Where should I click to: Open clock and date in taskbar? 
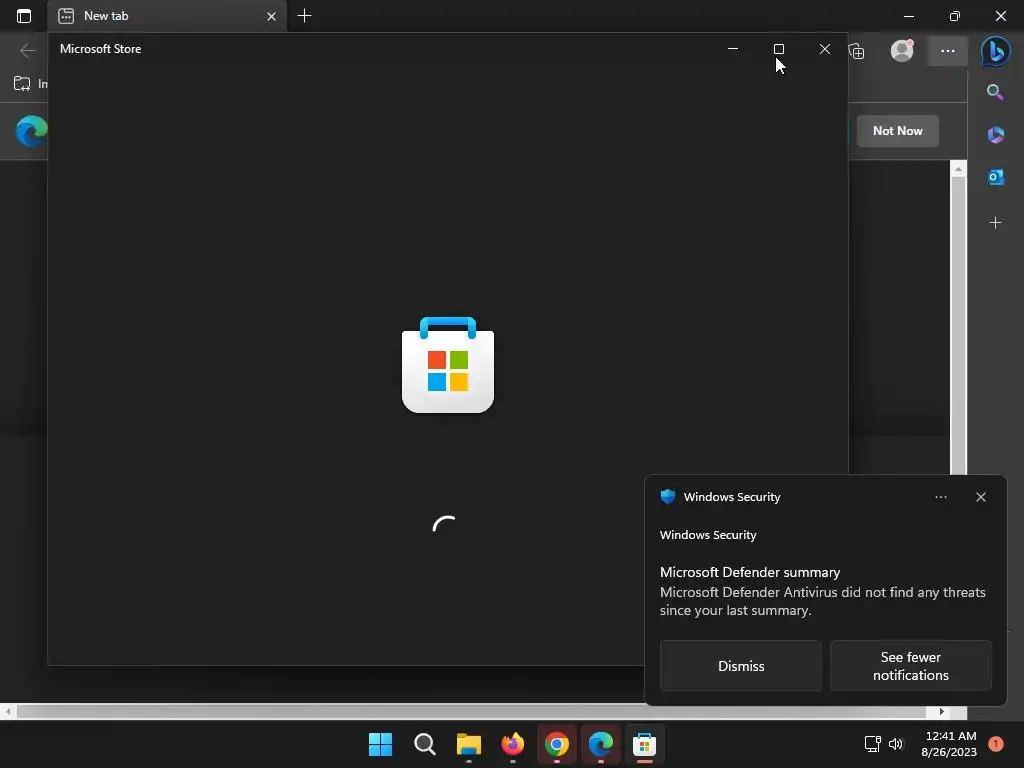[948, 744]
